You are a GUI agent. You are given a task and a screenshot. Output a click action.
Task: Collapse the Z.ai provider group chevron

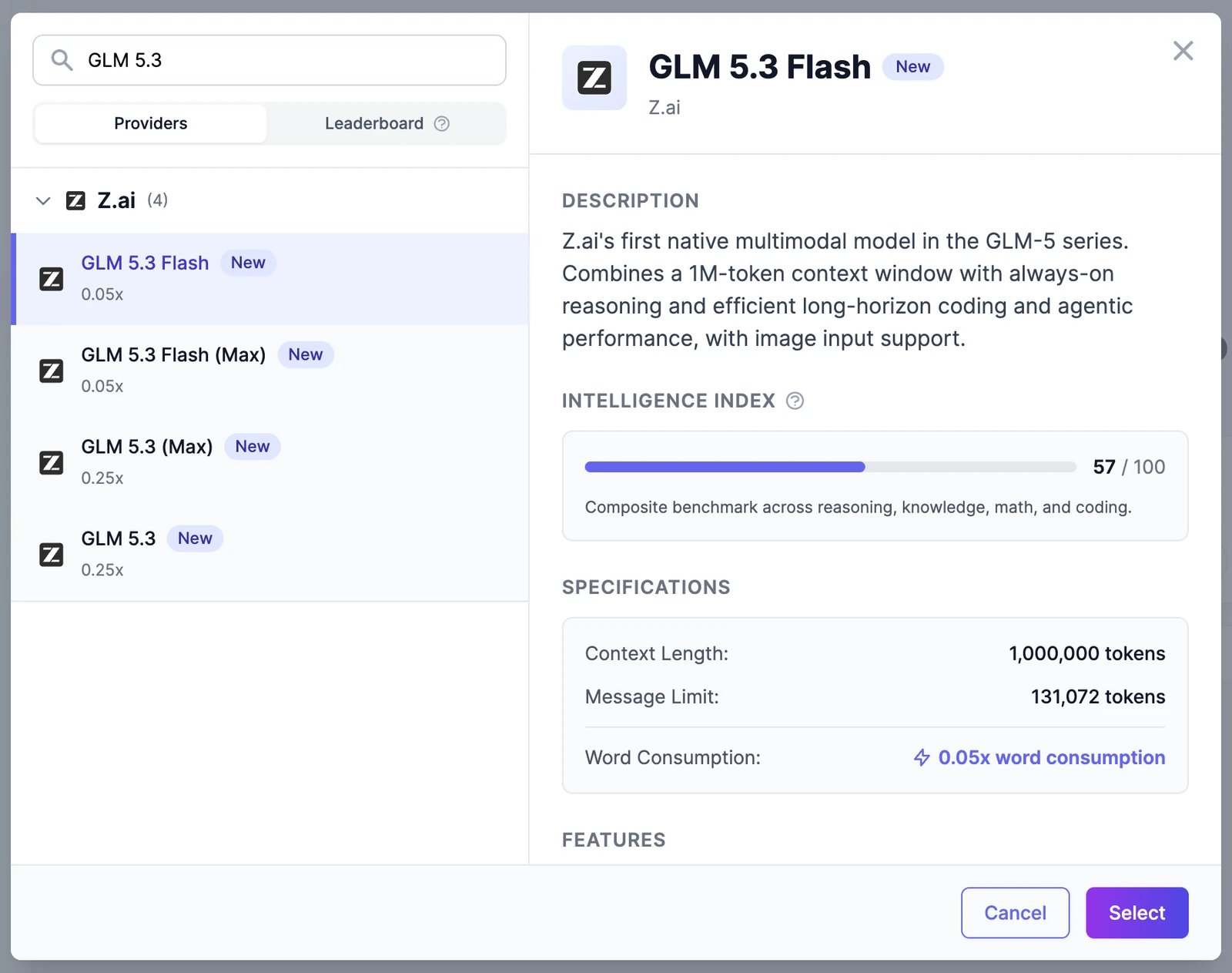pos(43,201)
